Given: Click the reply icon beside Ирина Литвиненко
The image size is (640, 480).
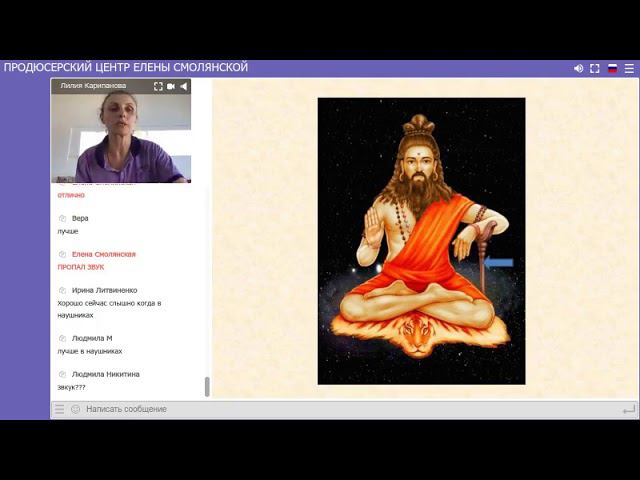Looking at the screenshot, I should click(62, 290).
